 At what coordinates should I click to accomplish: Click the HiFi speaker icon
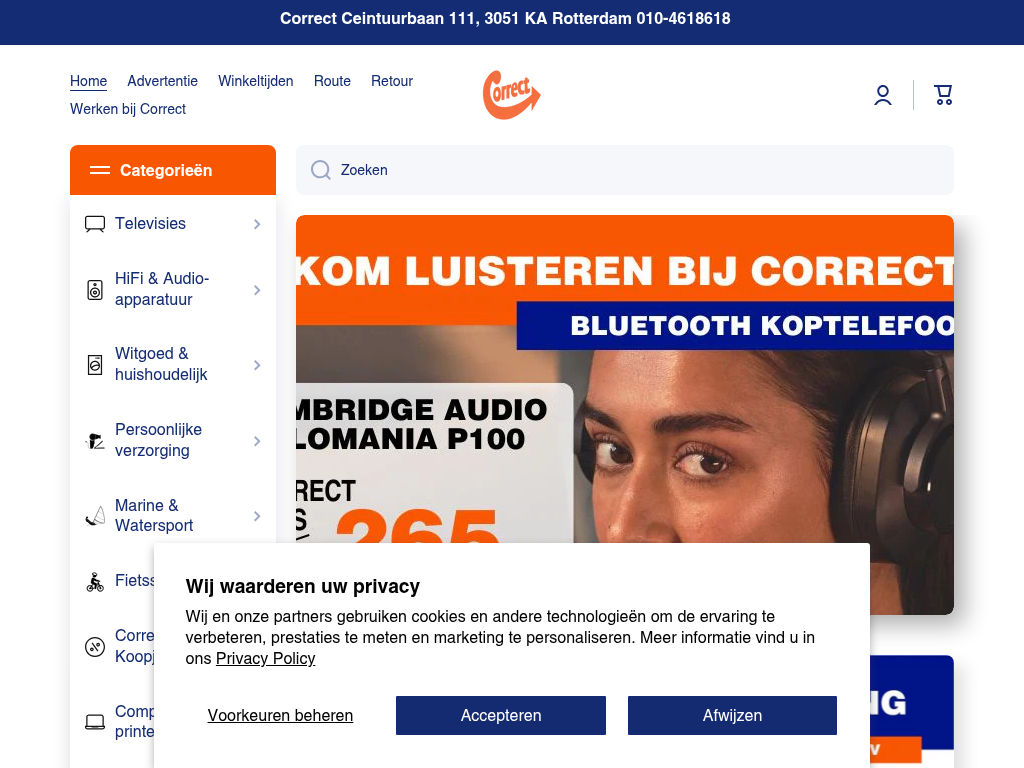coord(95,289)
